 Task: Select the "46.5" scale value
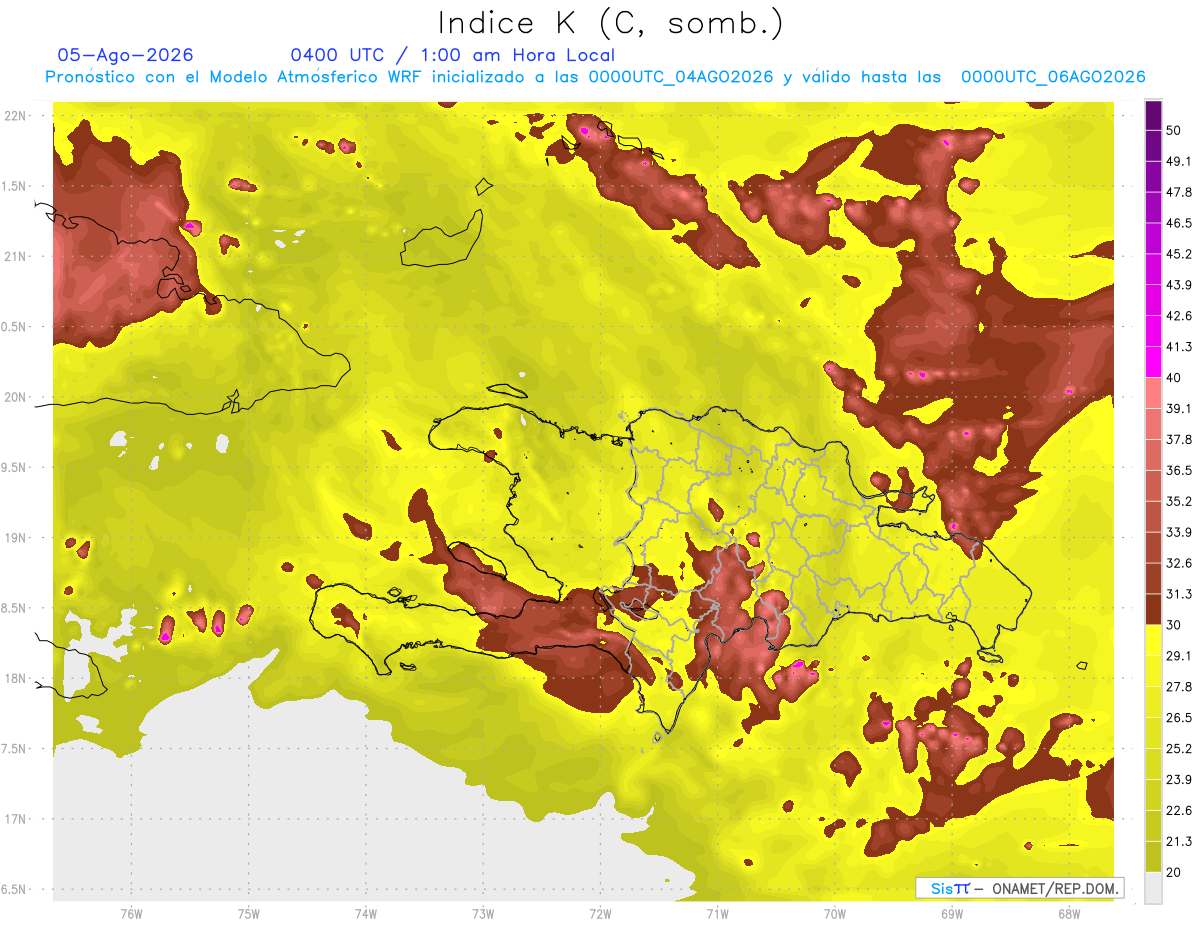pyautogui.click(x=1178, y=223)
